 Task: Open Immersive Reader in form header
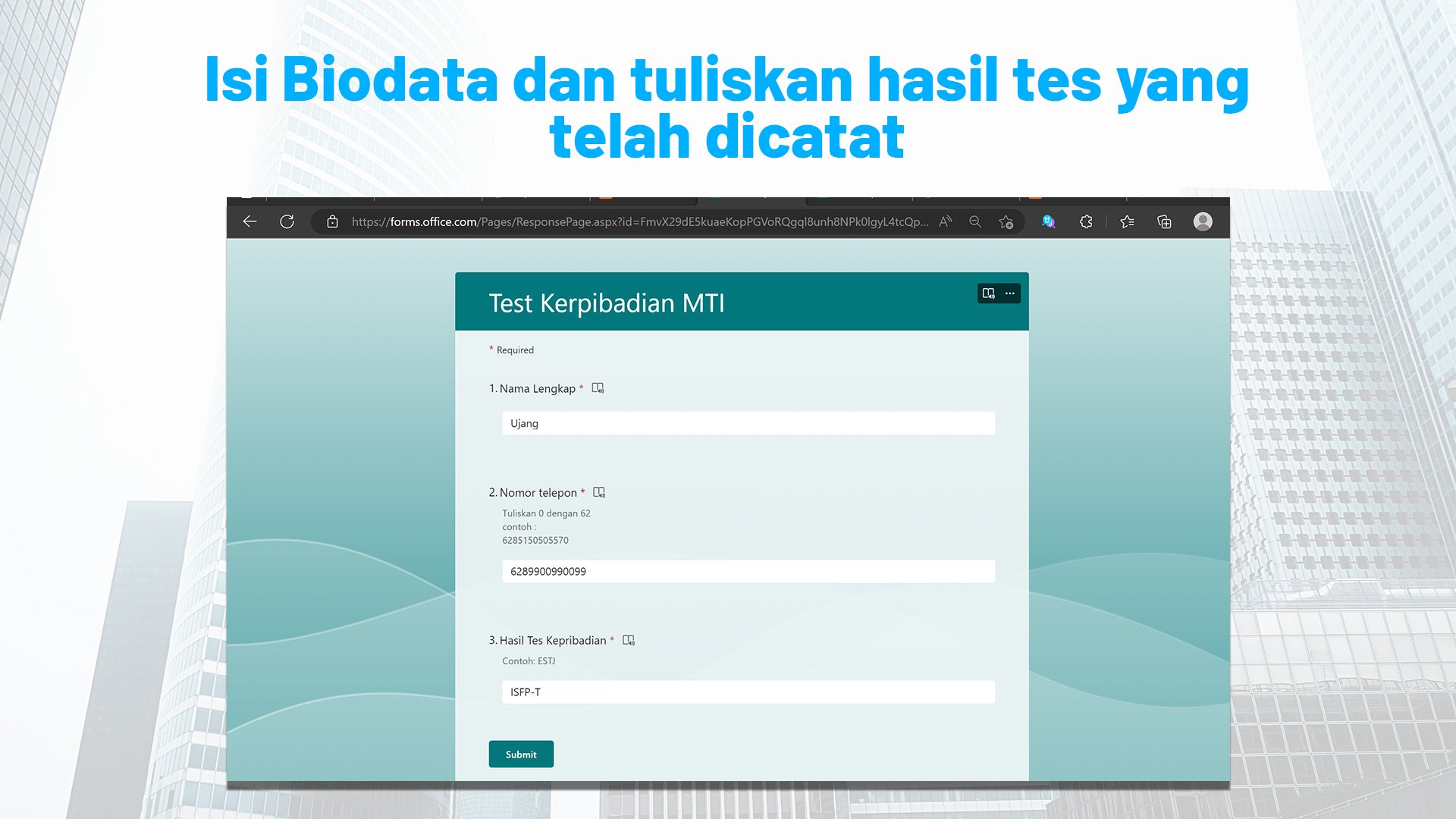989,293
